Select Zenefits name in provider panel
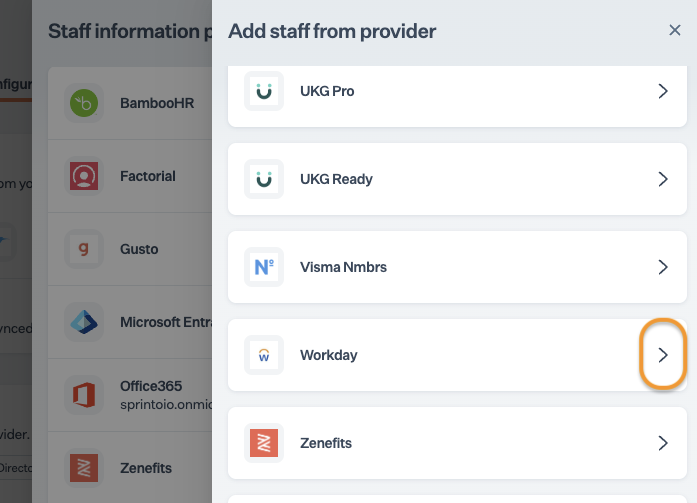Image resolution: width=697 pixels, height=503 pixels. click(326, 443)
